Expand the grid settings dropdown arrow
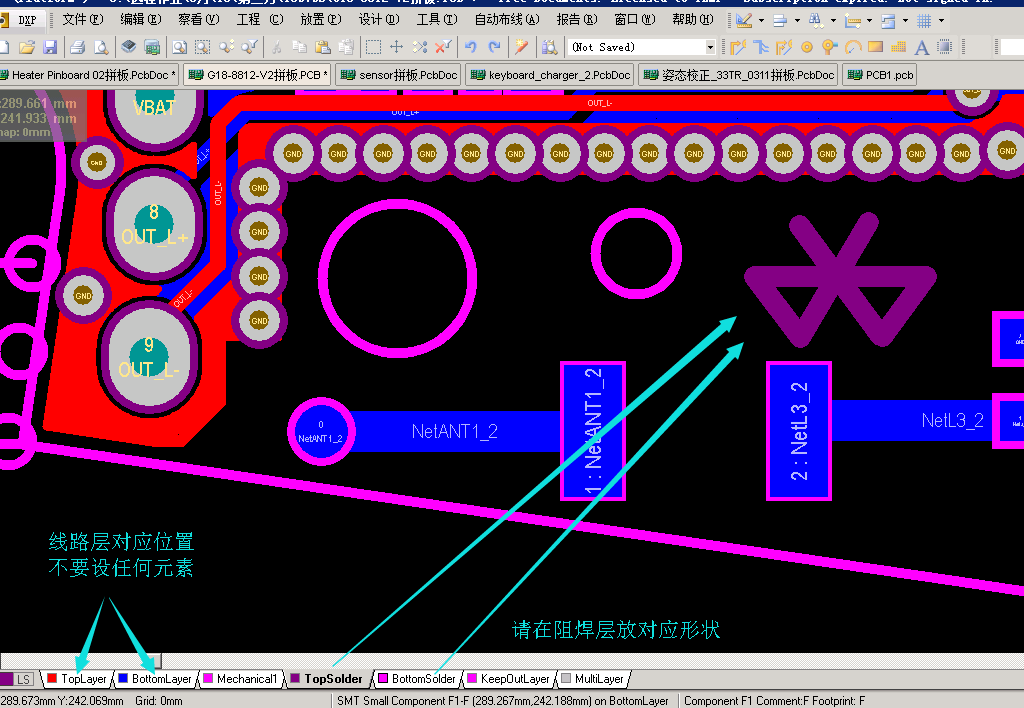 941,20
